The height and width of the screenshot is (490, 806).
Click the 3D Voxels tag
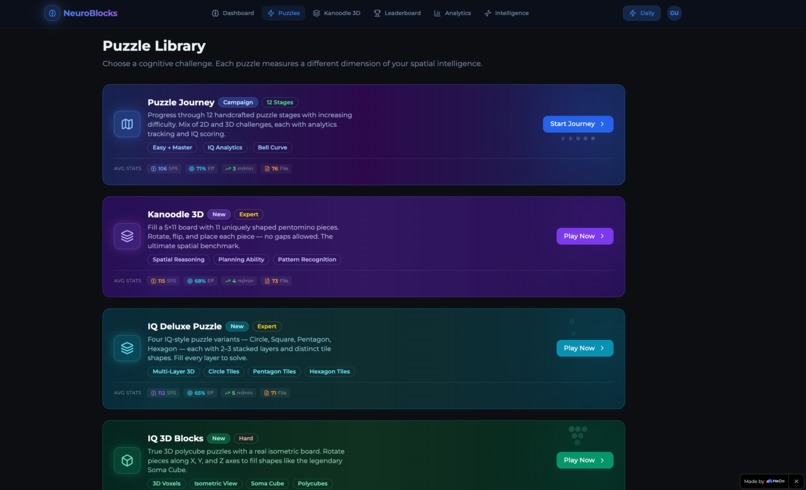(167, 484)
